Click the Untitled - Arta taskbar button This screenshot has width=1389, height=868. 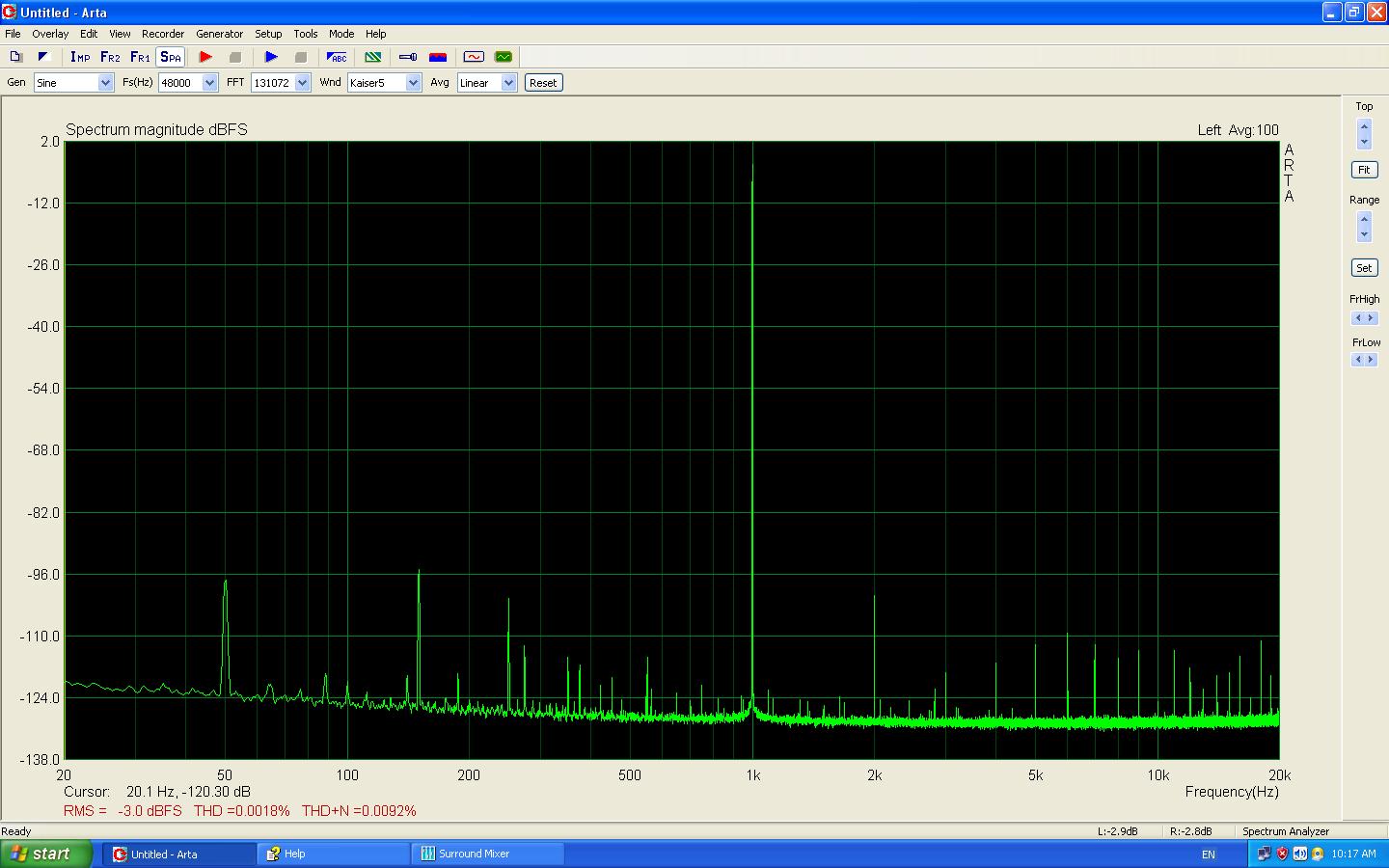coord(180,854)
